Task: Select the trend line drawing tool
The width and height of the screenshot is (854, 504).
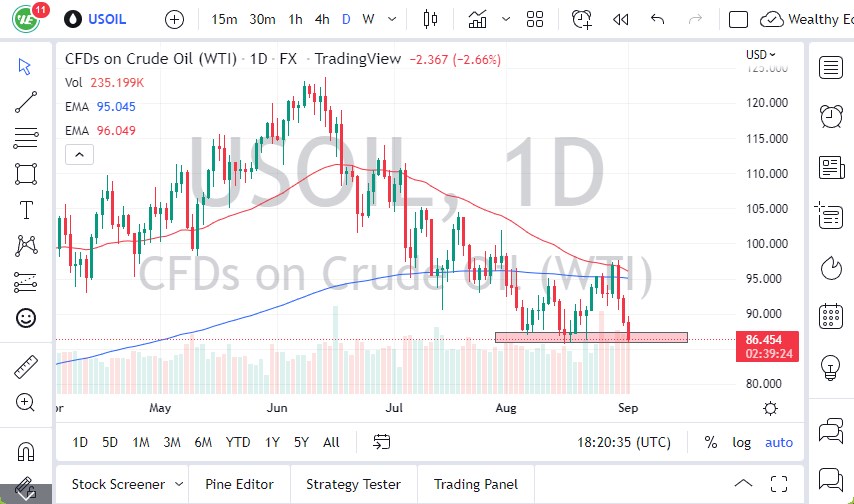Action: click(26, 101)
